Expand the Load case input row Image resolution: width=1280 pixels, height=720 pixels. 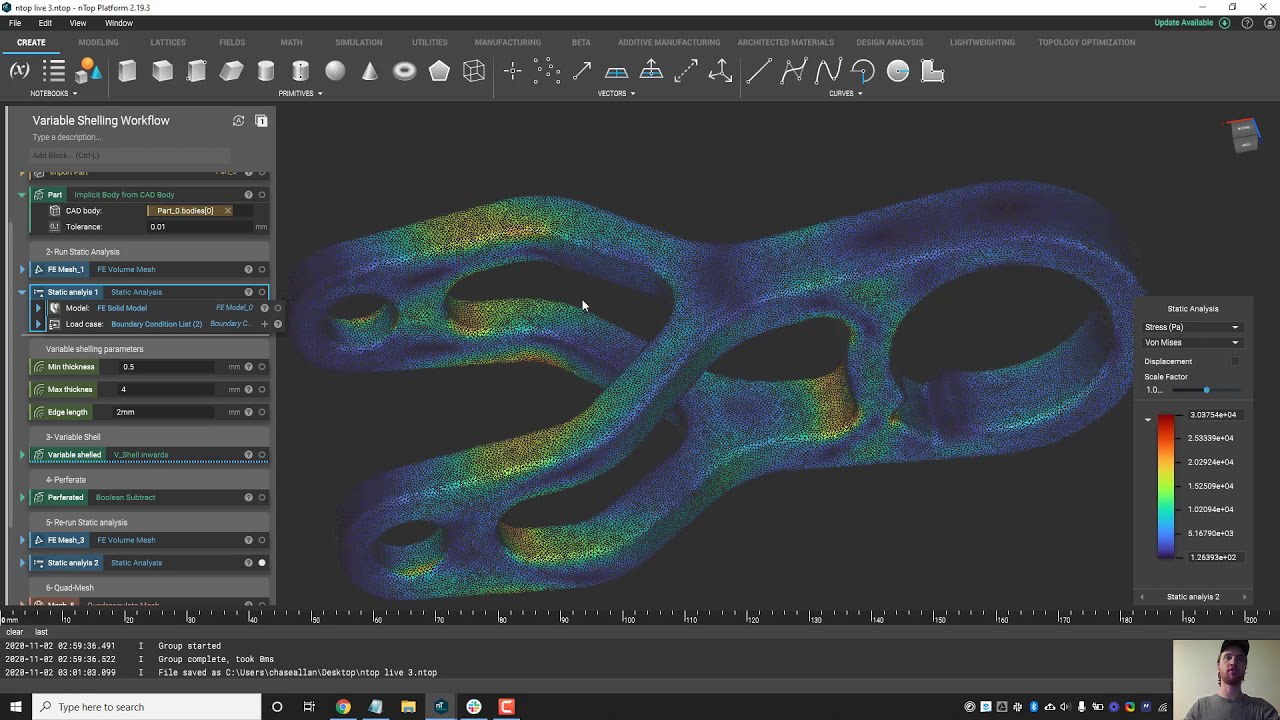[39, 324]
